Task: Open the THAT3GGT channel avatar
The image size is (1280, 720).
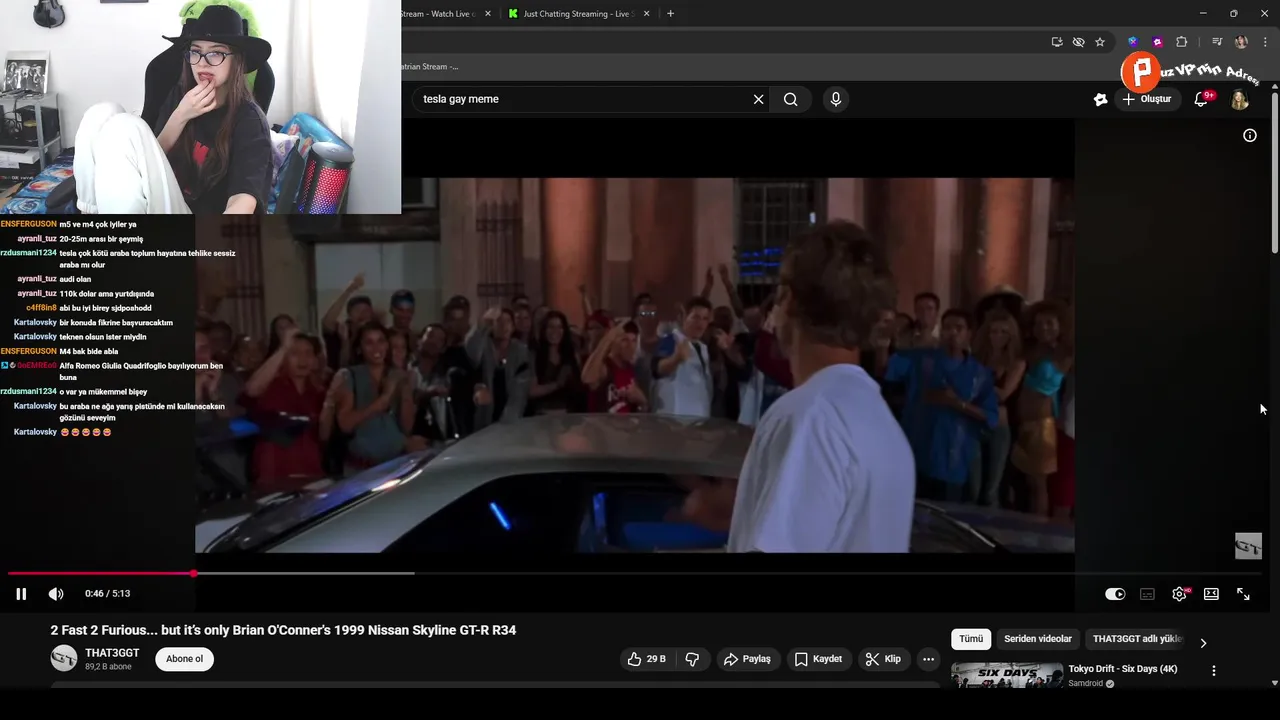Action: [x=64, y=658]
